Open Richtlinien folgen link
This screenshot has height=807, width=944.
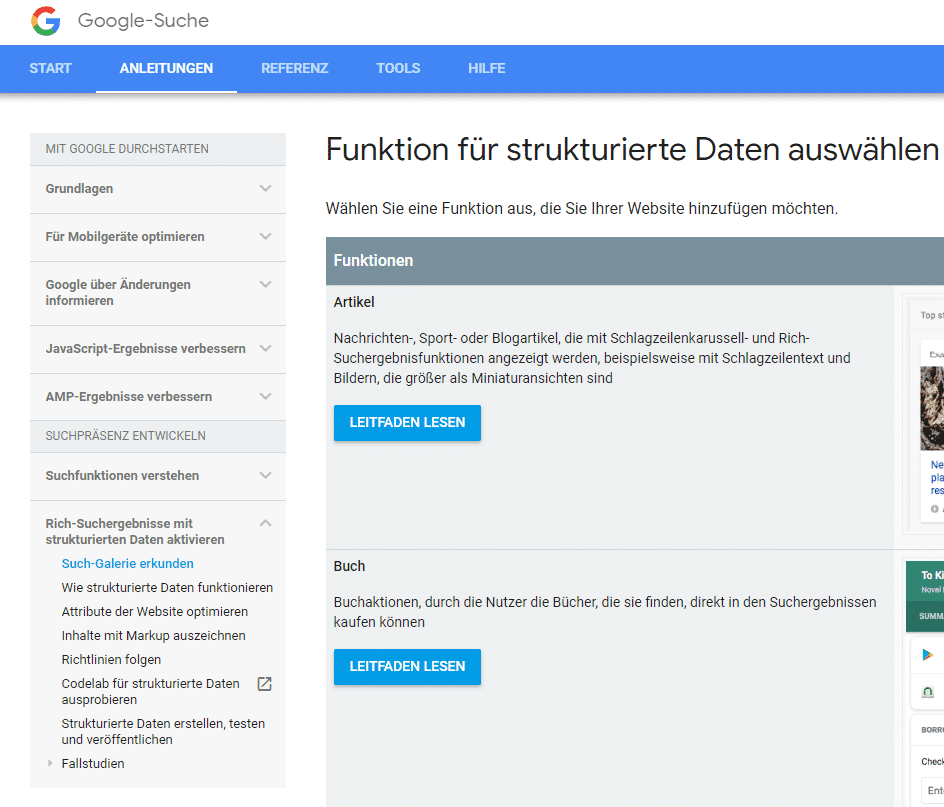pos(111,660)
